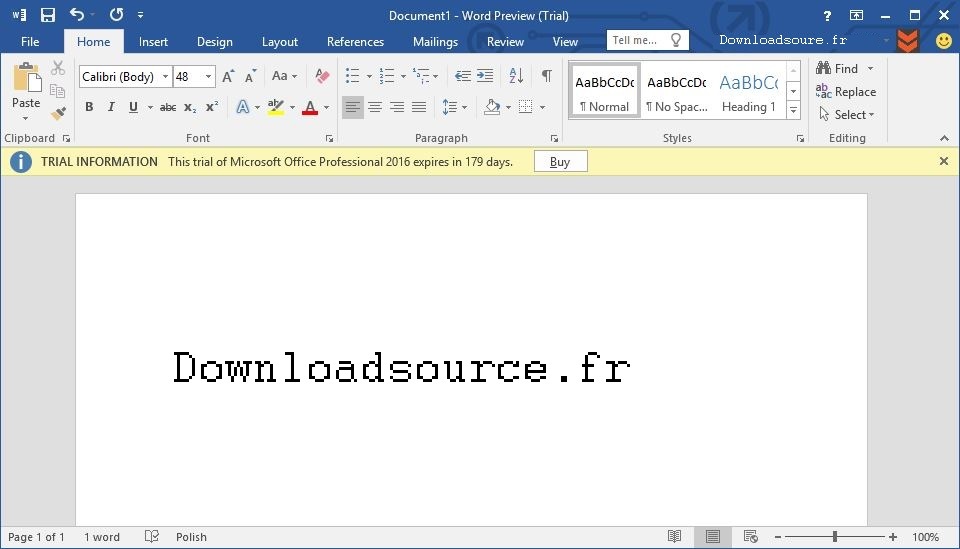Expand the Styles gallery More arrow

coord(793,111)
